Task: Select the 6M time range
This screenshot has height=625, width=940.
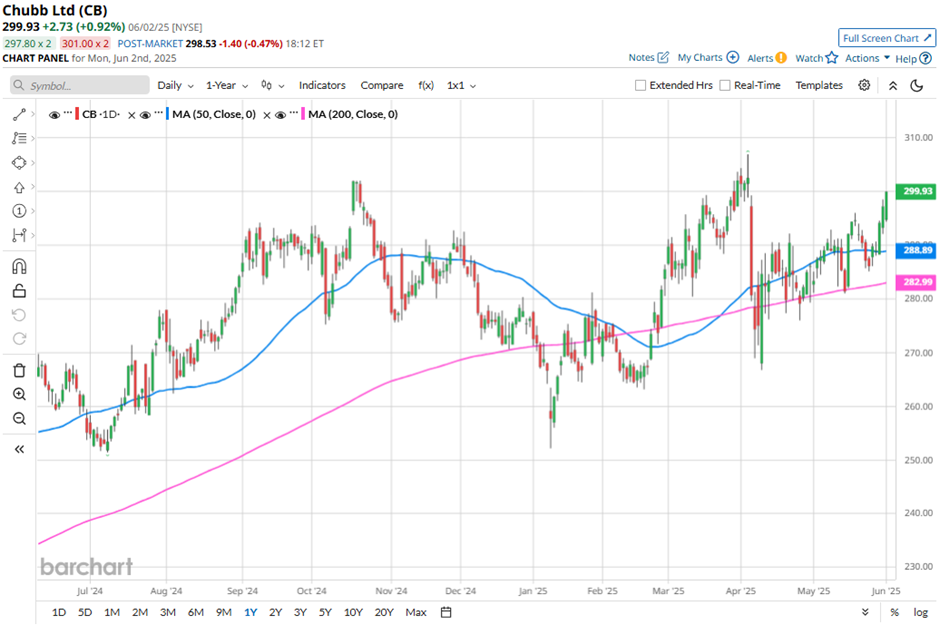Action: (196, 612)
